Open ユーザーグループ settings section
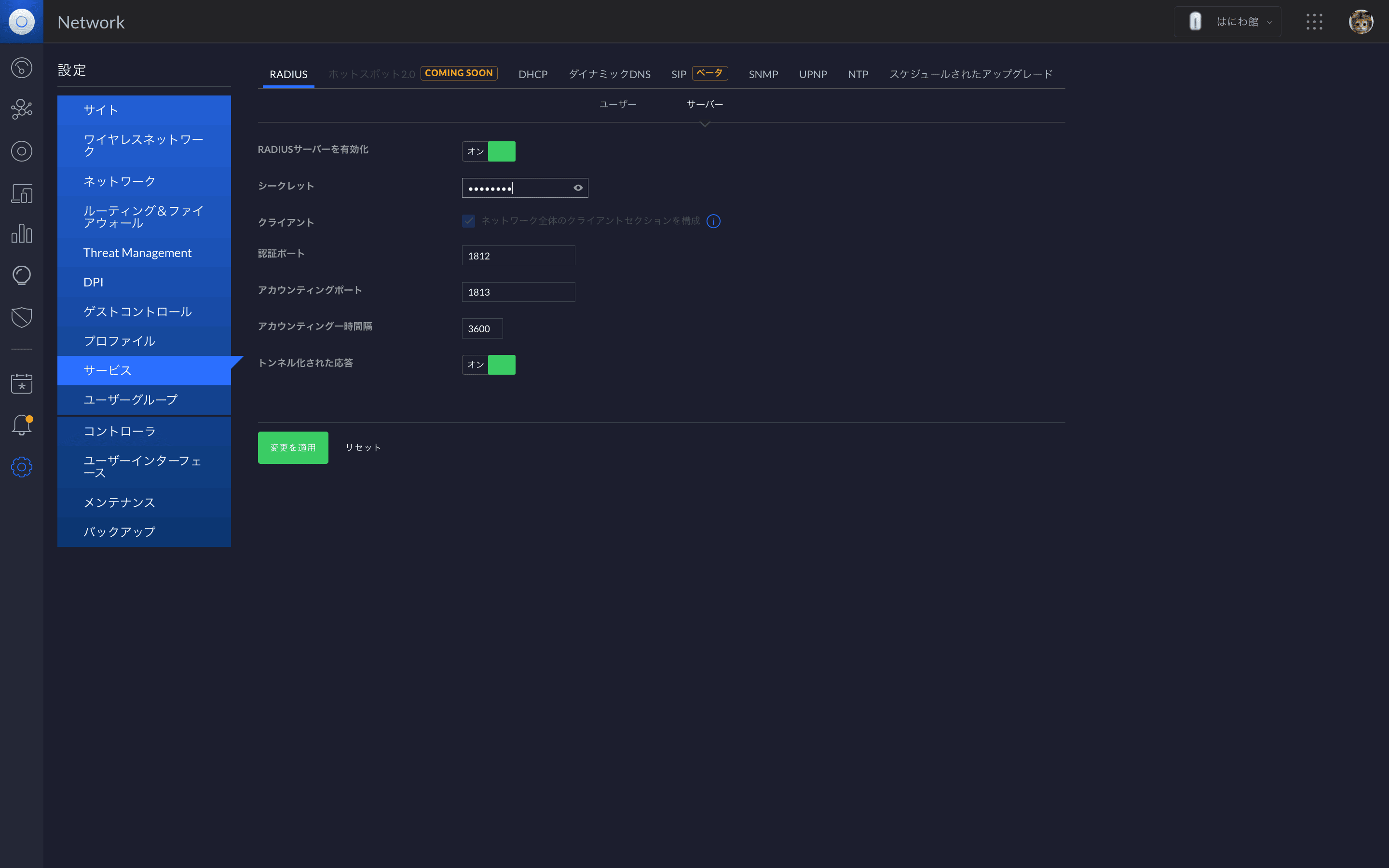Image resolution: width=1389 pixels, height=868 pixels. [x=144, y=400]
